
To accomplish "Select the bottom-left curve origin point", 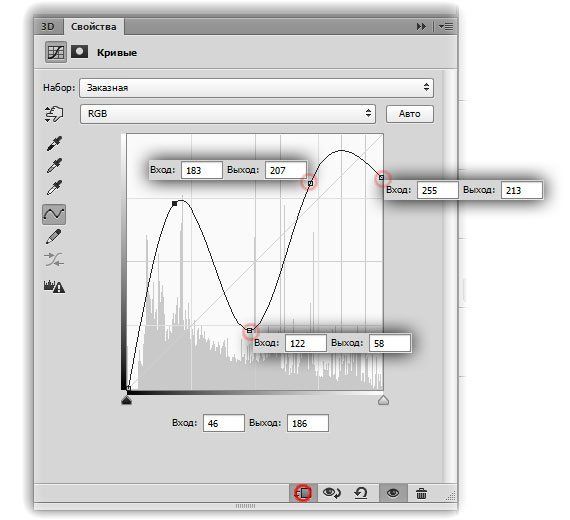I will [128, 388].
